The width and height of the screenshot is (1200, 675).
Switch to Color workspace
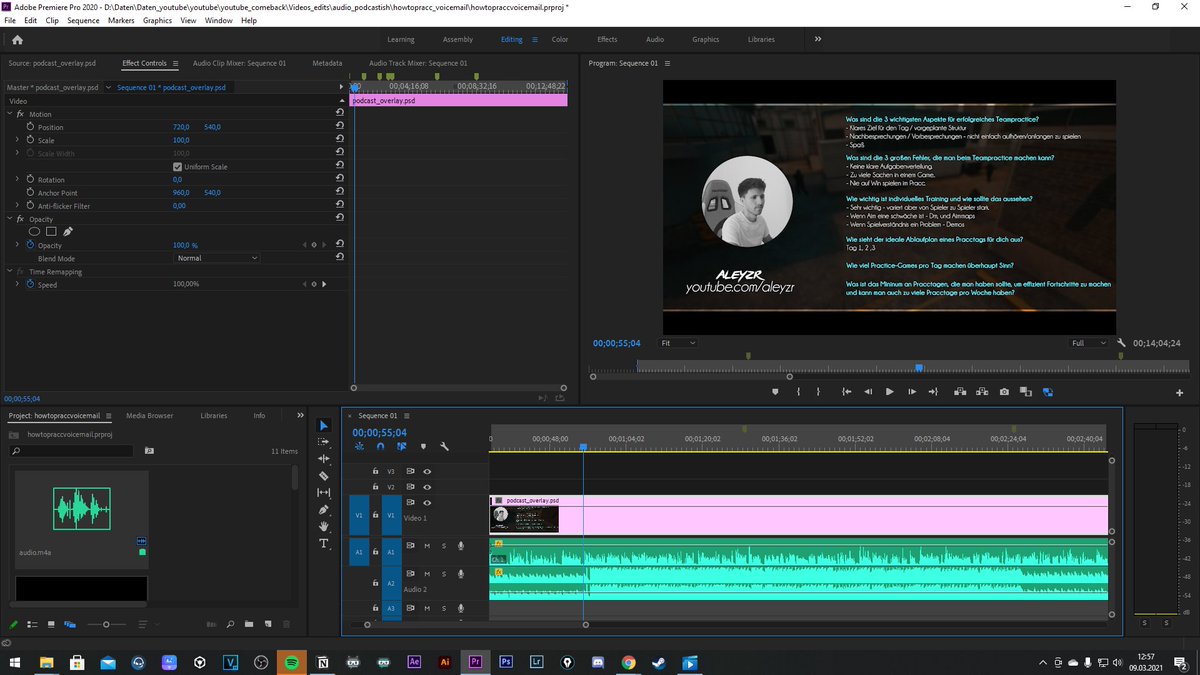(x=560, y=39)
